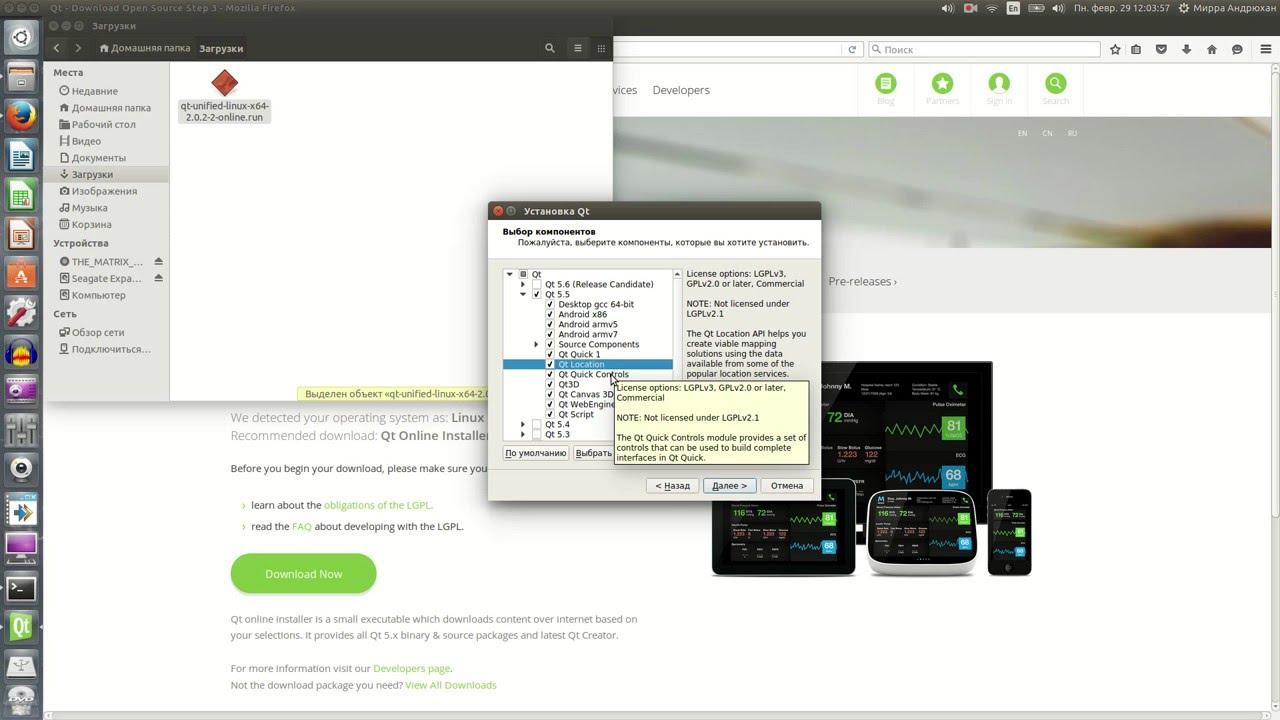Click search icon in Files window
The height and width of the screenshot is (720, 1280).
tap(549, 48)
